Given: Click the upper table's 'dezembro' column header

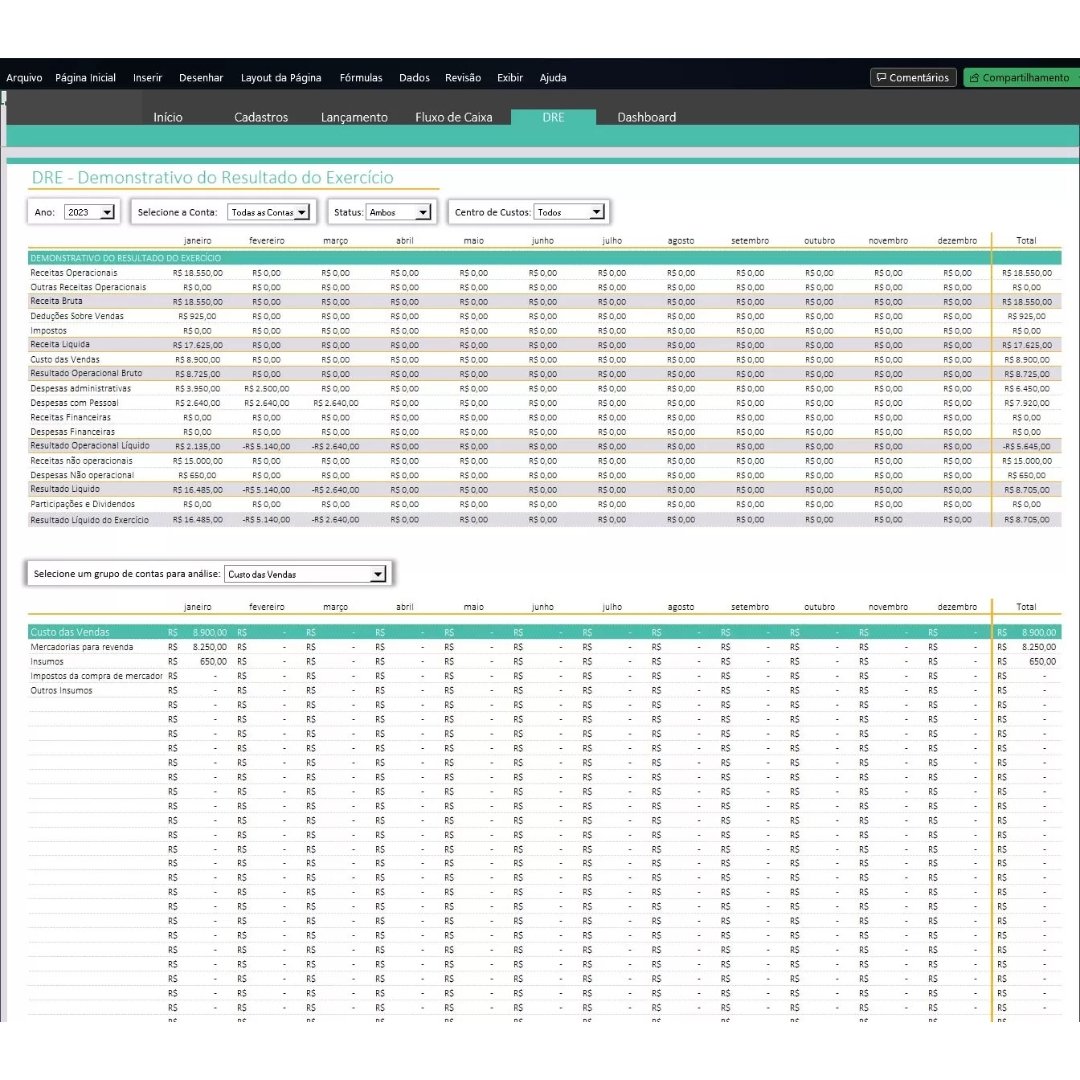Looking at the screenshot, I should click(x=957, y=240).
